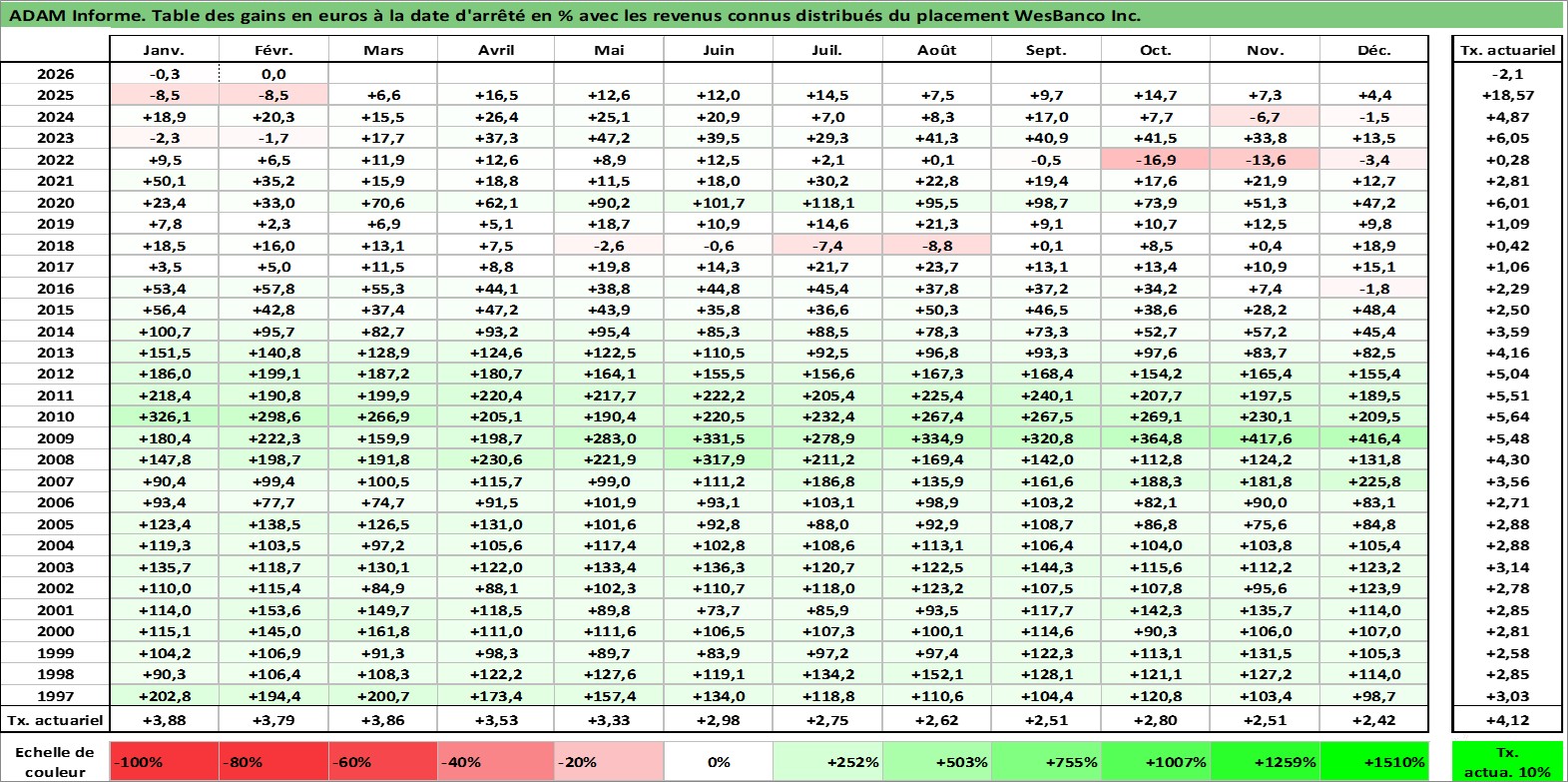This screenshot has width=1568, height=782.
Task: Select the 2009 row label
Action: (x=55, y=438)
